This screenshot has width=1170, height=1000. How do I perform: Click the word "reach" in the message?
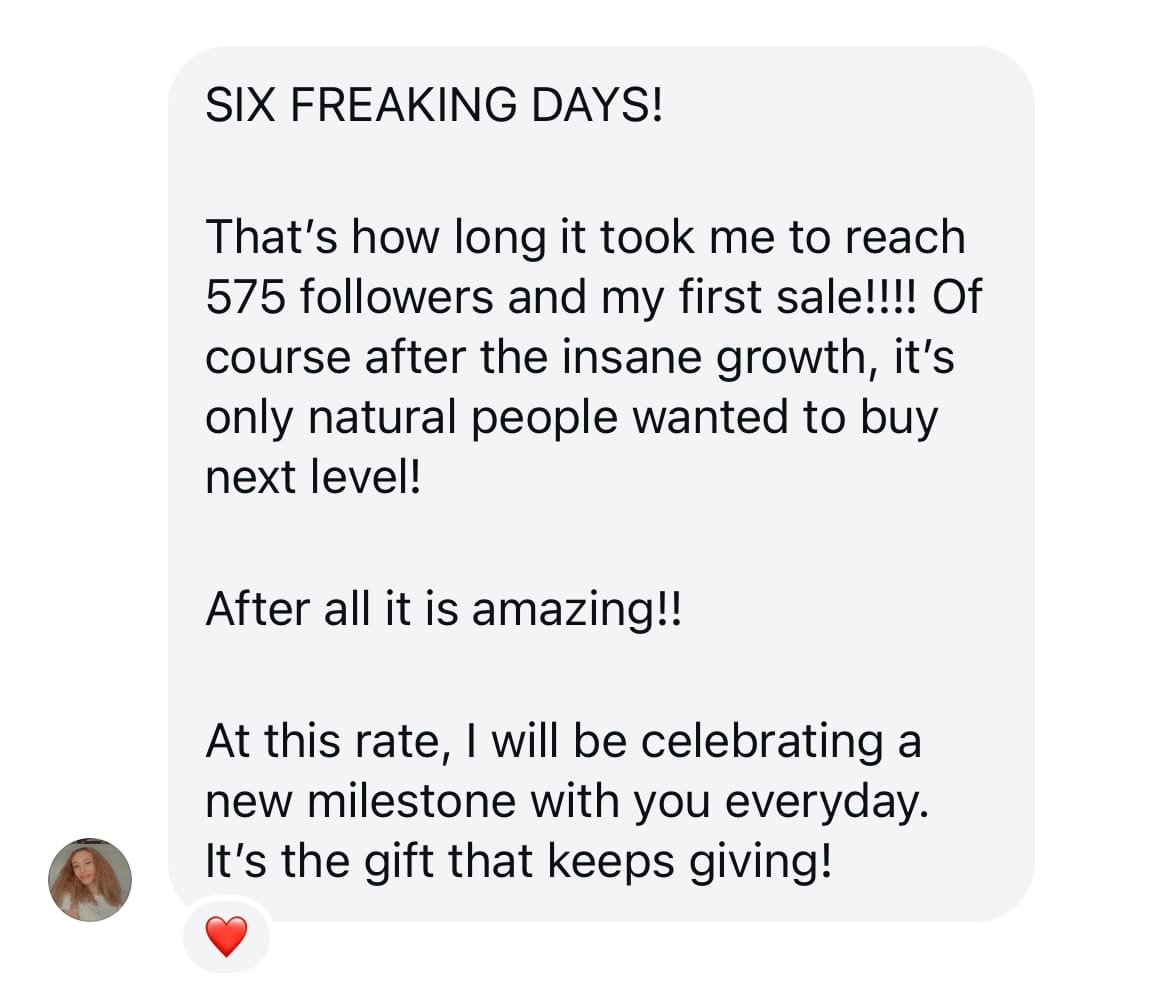pyautogui.click(x=905, y=237)
